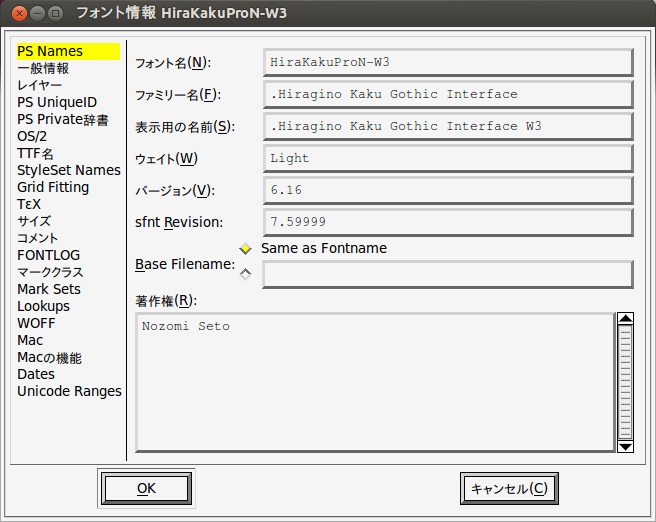Open Unicode Ranges page
Screen dimensions: 656x522
coord(69,392)
